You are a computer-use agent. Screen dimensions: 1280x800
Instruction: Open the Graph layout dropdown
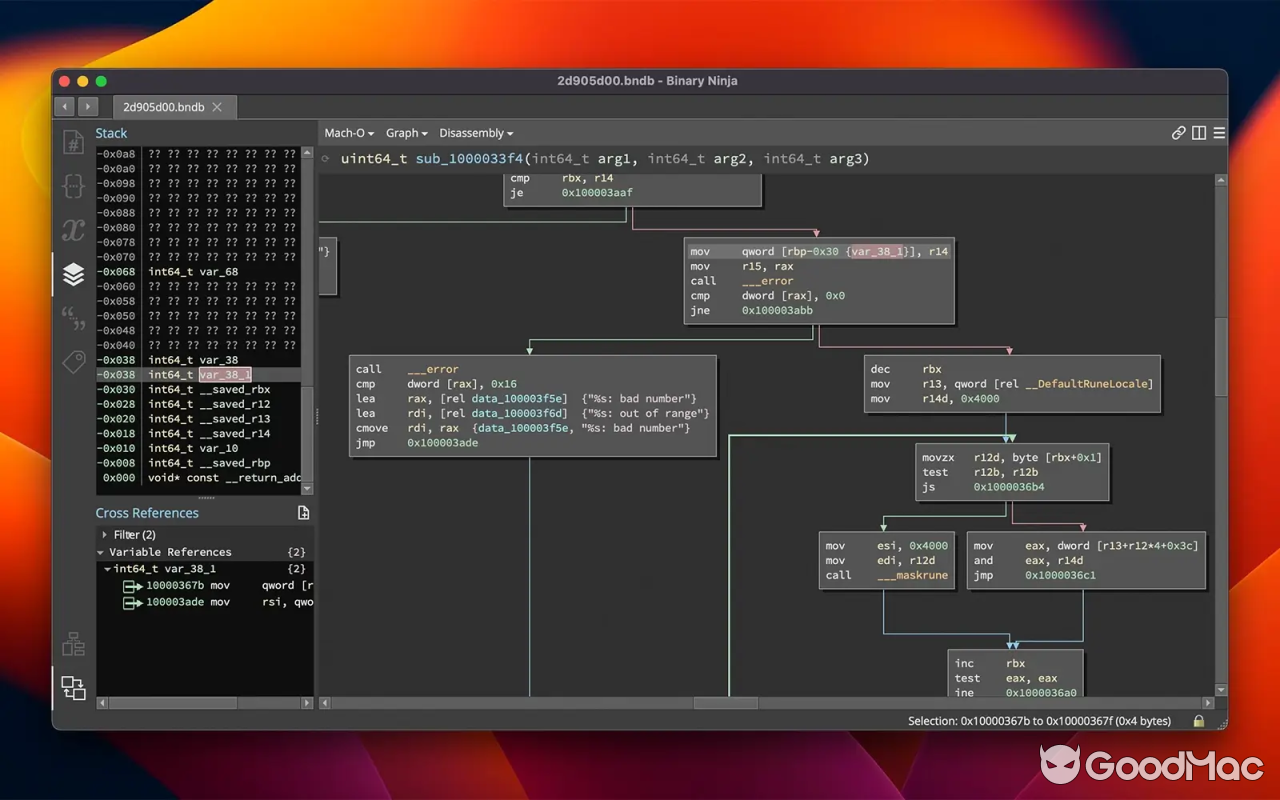point(406,132)
